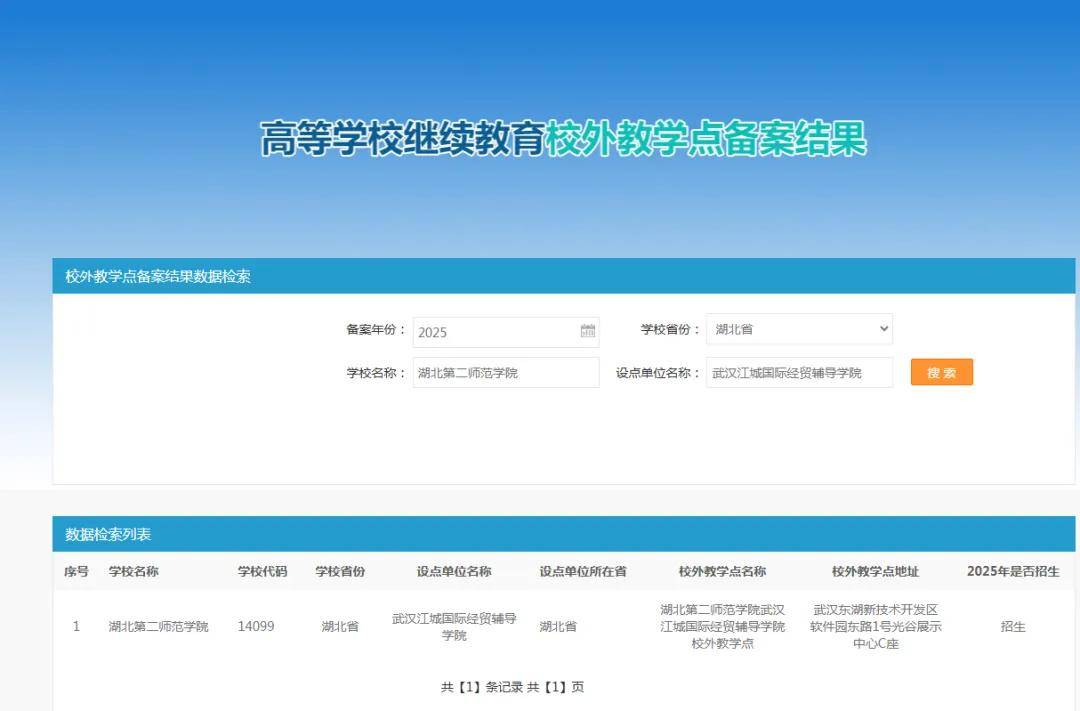Click the 备案年份 field label
This screenshot has width=1080, height=711.
[376, 329]
